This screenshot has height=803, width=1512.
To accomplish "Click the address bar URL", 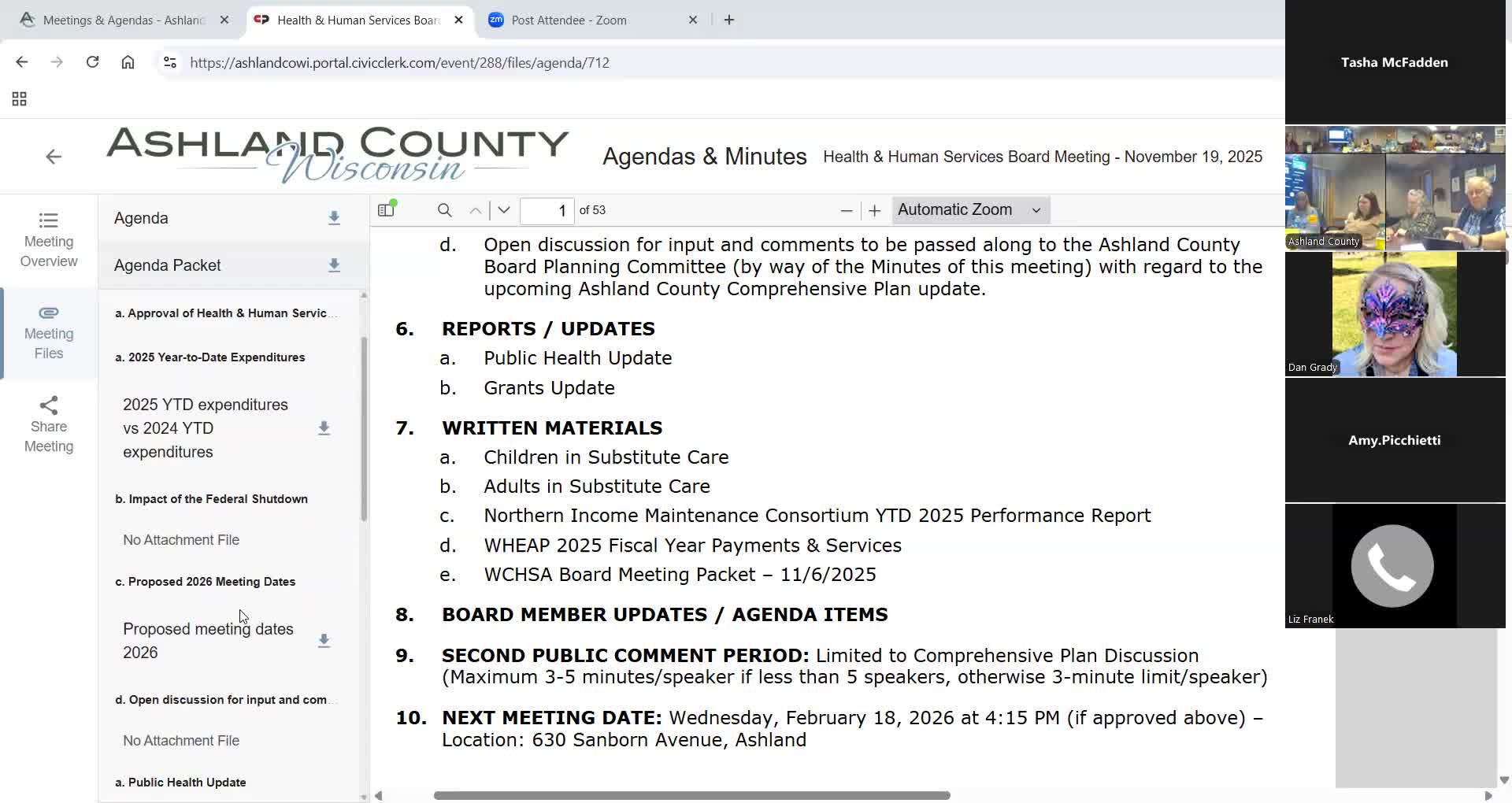I will coord(400,63).
